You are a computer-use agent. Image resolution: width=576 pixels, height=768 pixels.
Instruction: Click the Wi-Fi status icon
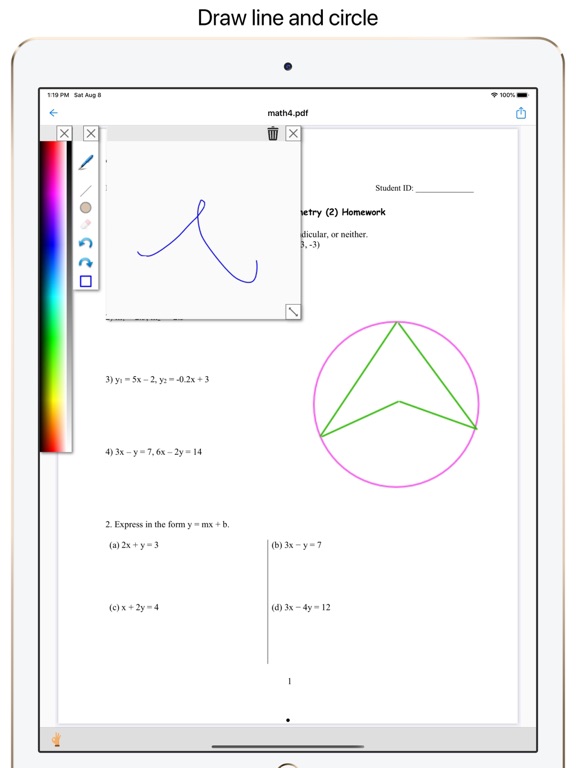[x=494, y=95]
